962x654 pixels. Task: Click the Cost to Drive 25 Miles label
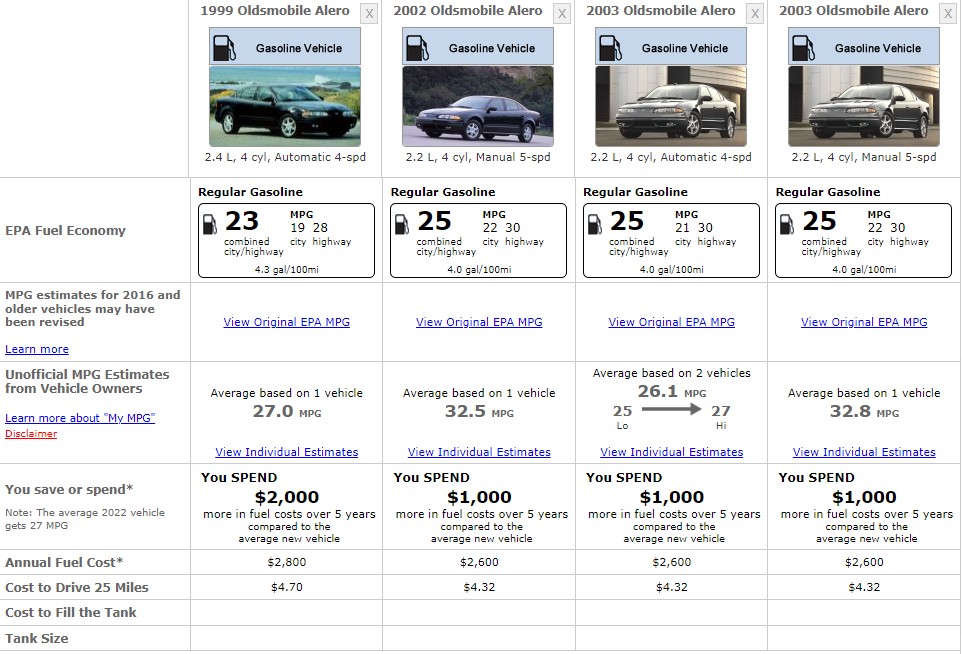pos(77,587)
